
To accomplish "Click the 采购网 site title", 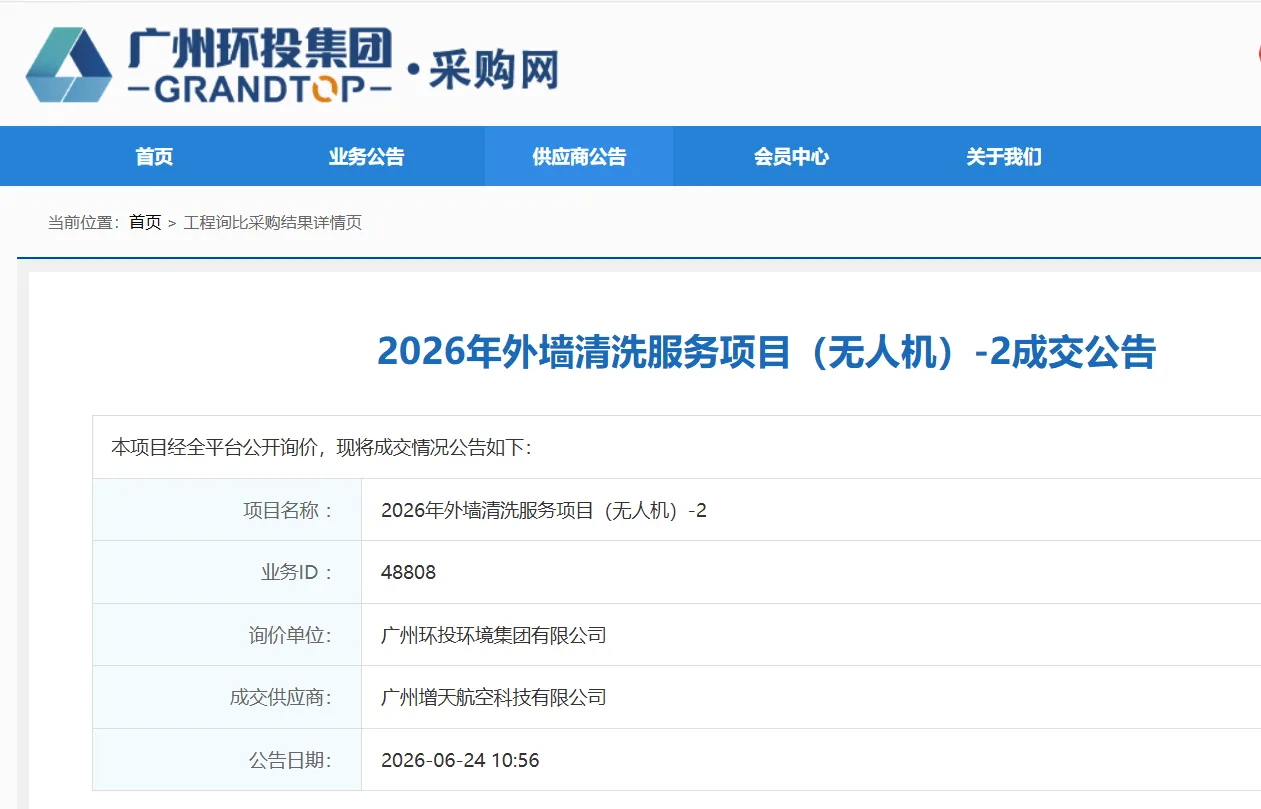I will (x=494, y=69).
